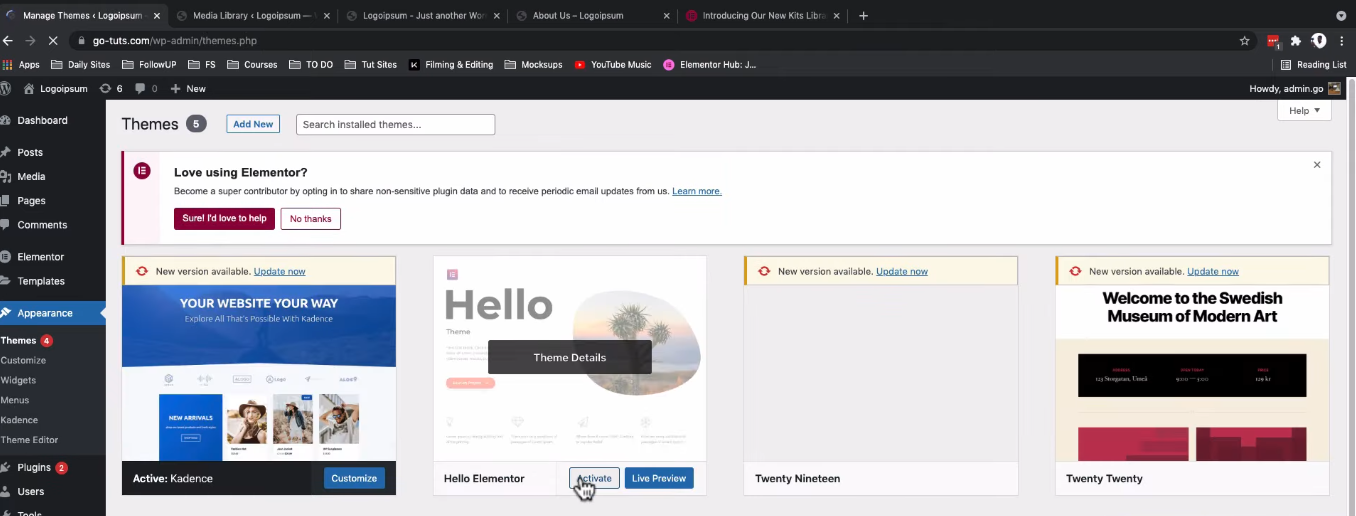Click No thanks button
Image resolution: width=1356 pixels, height=516 pixels.
tap(310, 218)
